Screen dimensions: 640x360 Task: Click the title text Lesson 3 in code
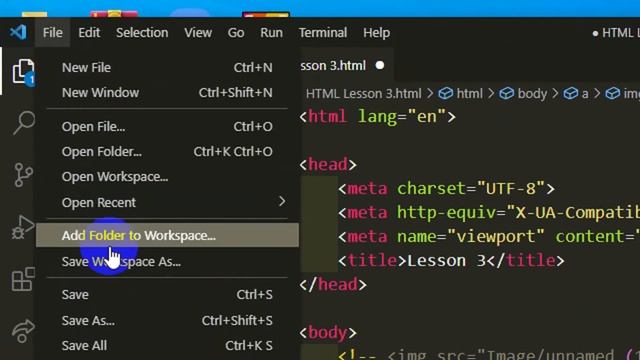pos(446,260)
